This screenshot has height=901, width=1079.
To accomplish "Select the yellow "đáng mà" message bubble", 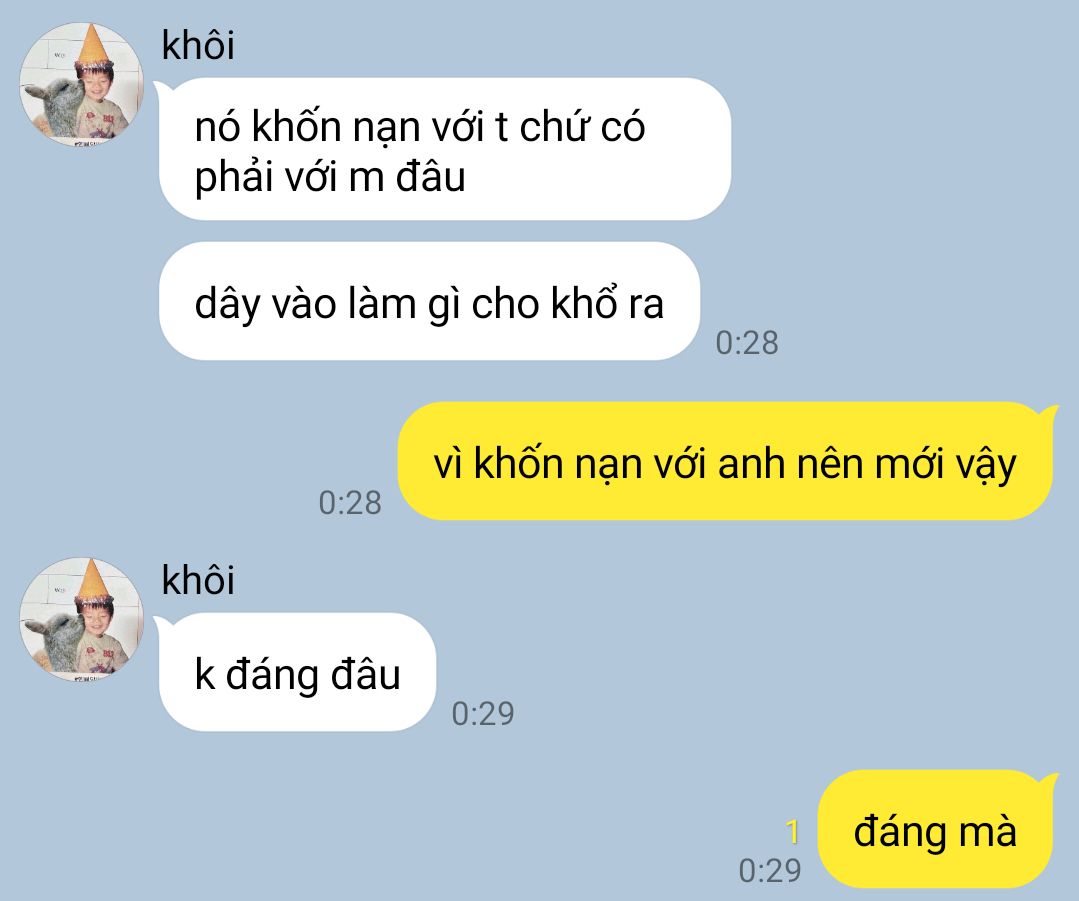I will [x=935, y=829].
